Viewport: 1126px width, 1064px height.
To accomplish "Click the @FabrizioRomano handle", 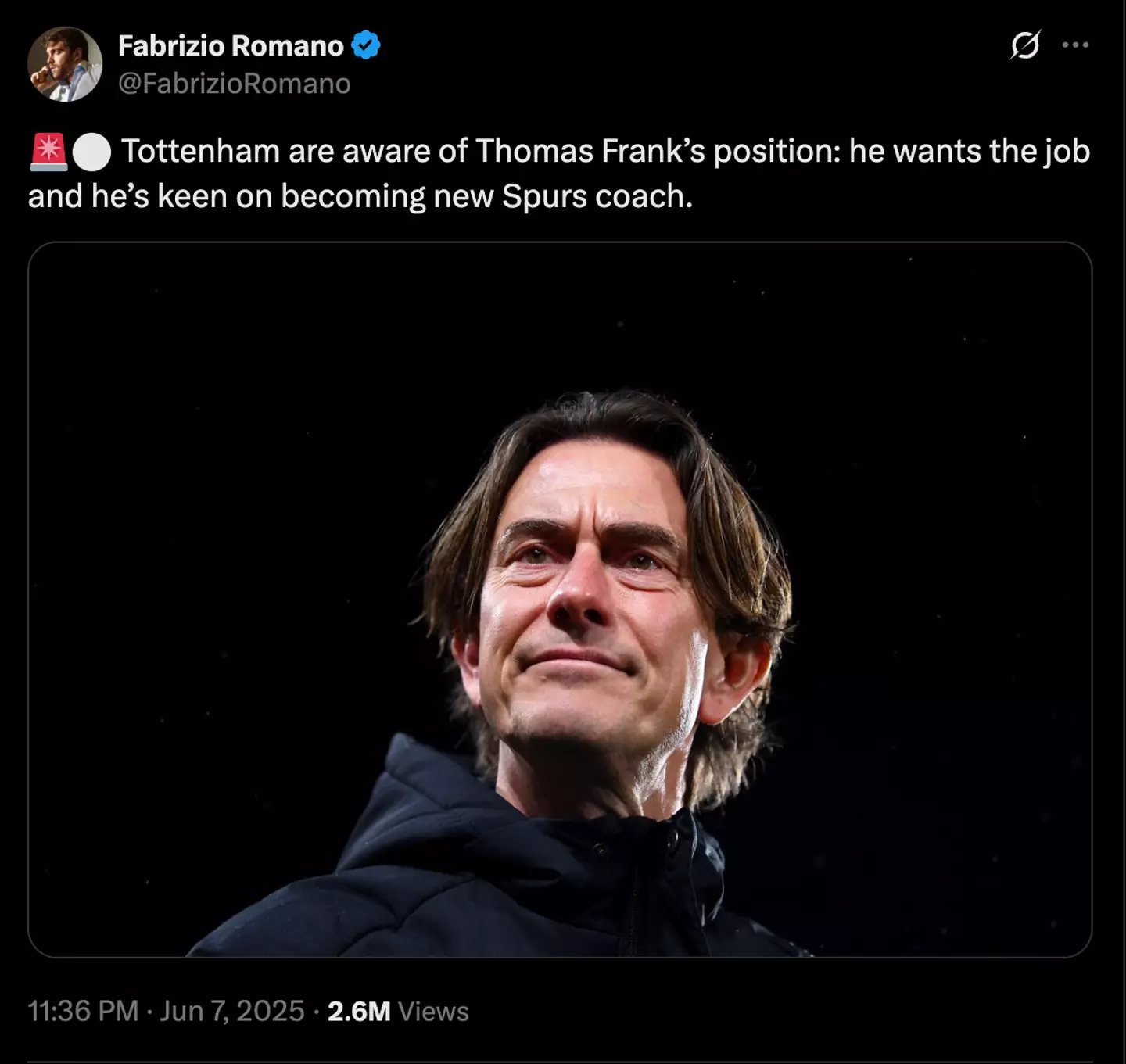I will point(234,84).
